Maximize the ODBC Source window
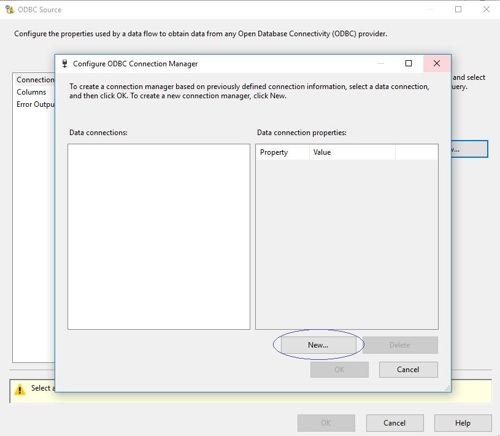 [458, 9]
